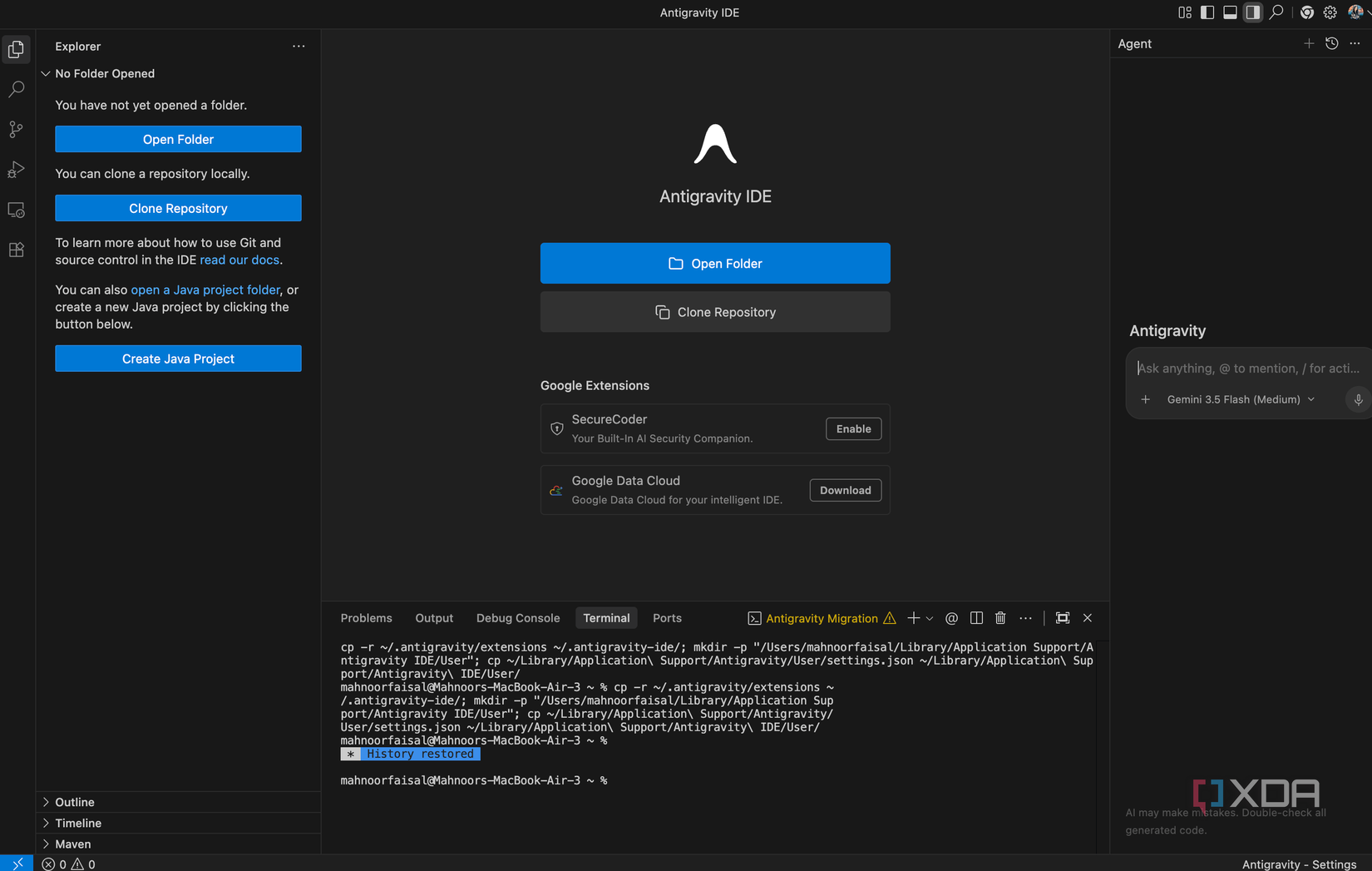This screenshot has width=1372, height=871.
Task: Click the center blue Open Folder button
Action: [x=715, y=264]
